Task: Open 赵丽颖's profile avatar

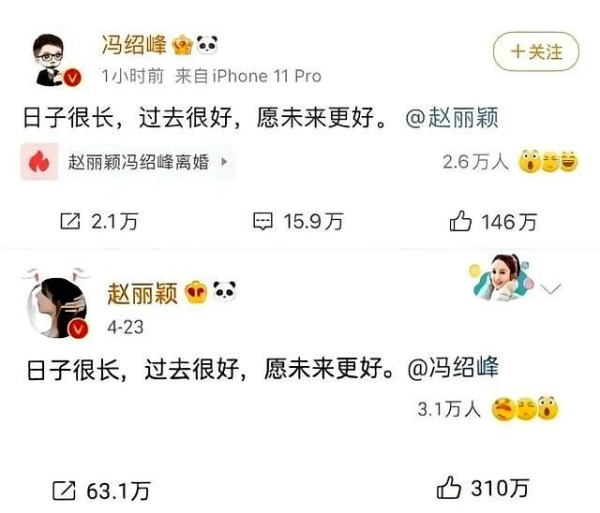Action: click(57, 306)
